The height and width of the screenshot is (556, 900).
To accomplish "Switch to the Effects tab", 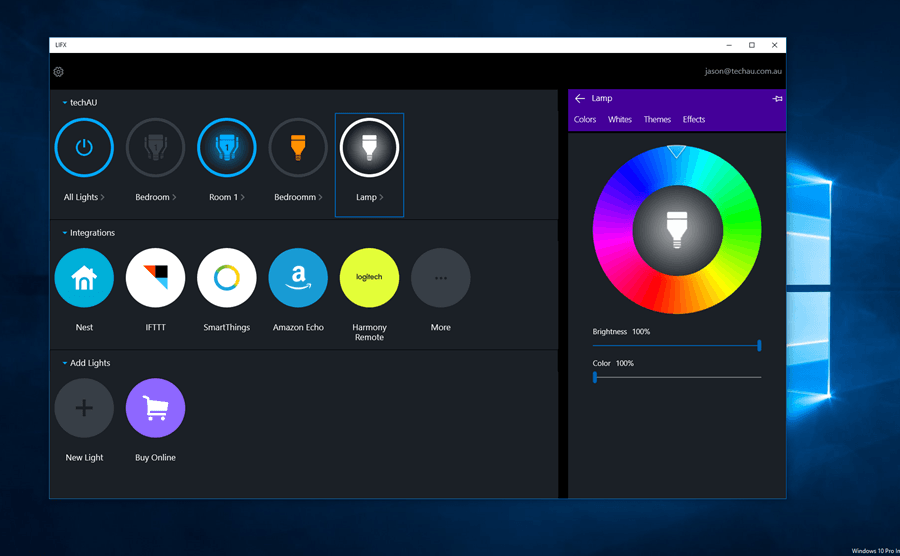I will [x=694, y=119].
